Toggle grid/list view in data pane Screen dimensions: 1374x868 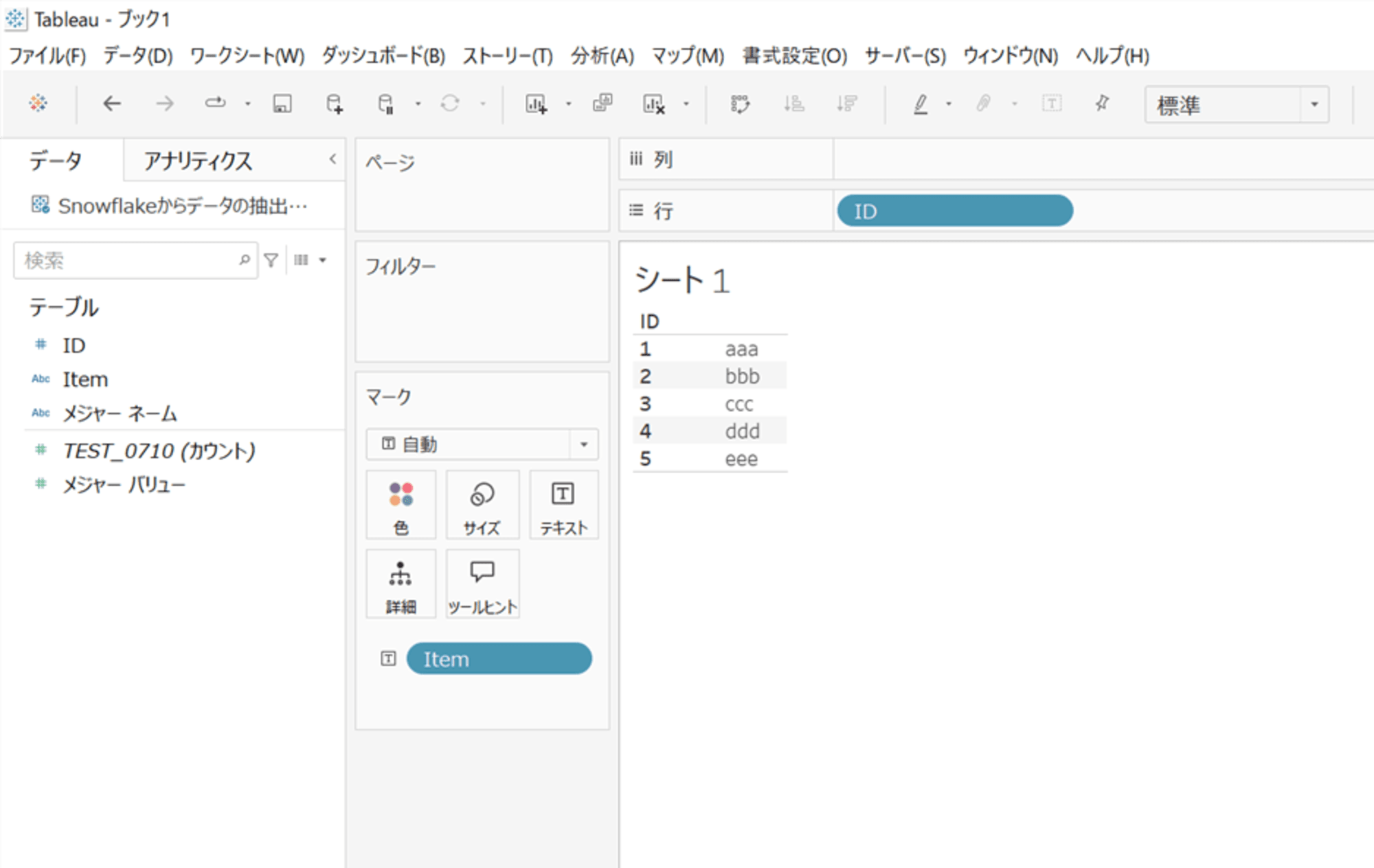pyautogui.click(x=301, y=261)
